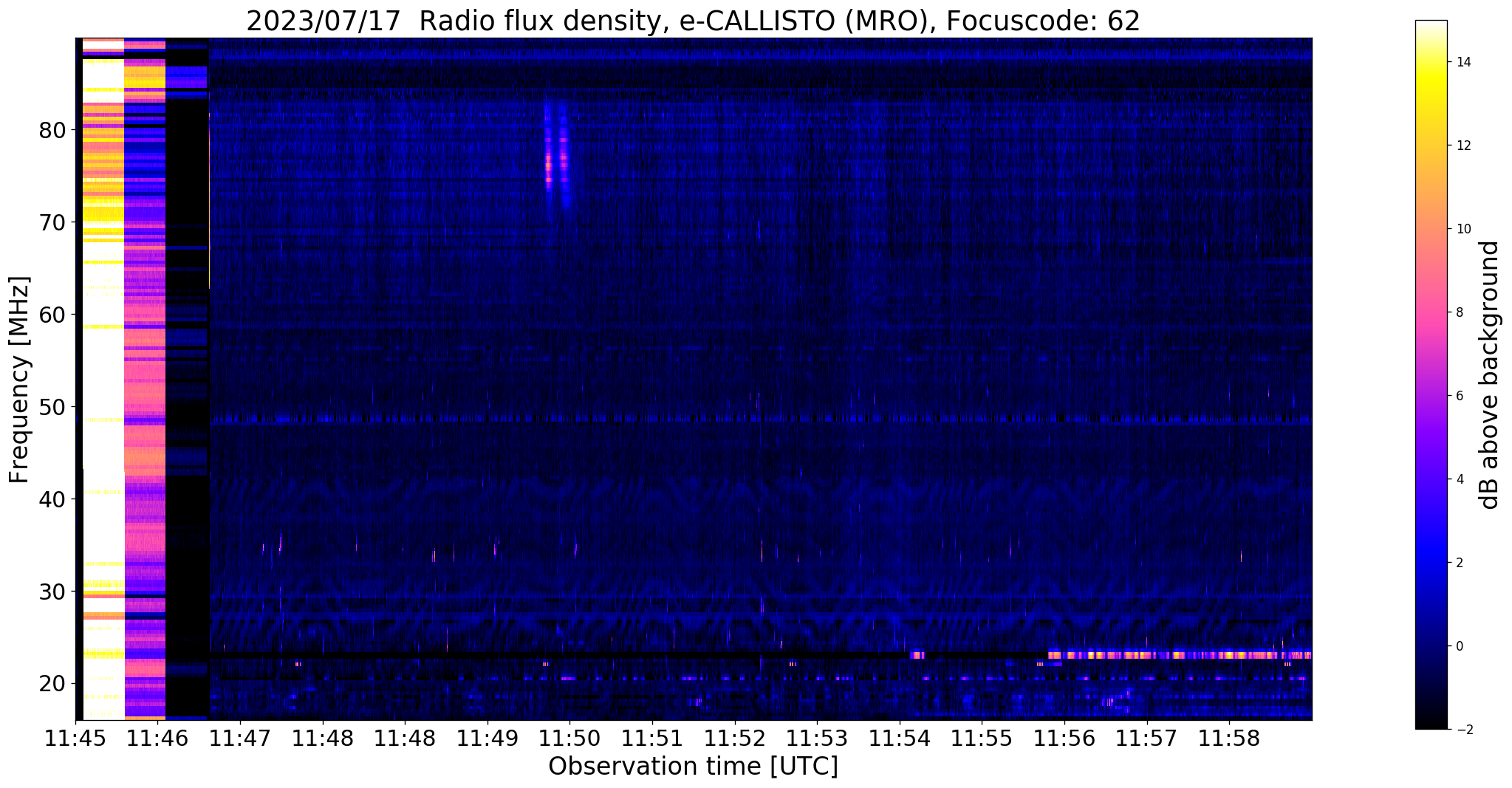Click the 11:56 time tick label
The image size is (1512, 788).
[1064, 739]
